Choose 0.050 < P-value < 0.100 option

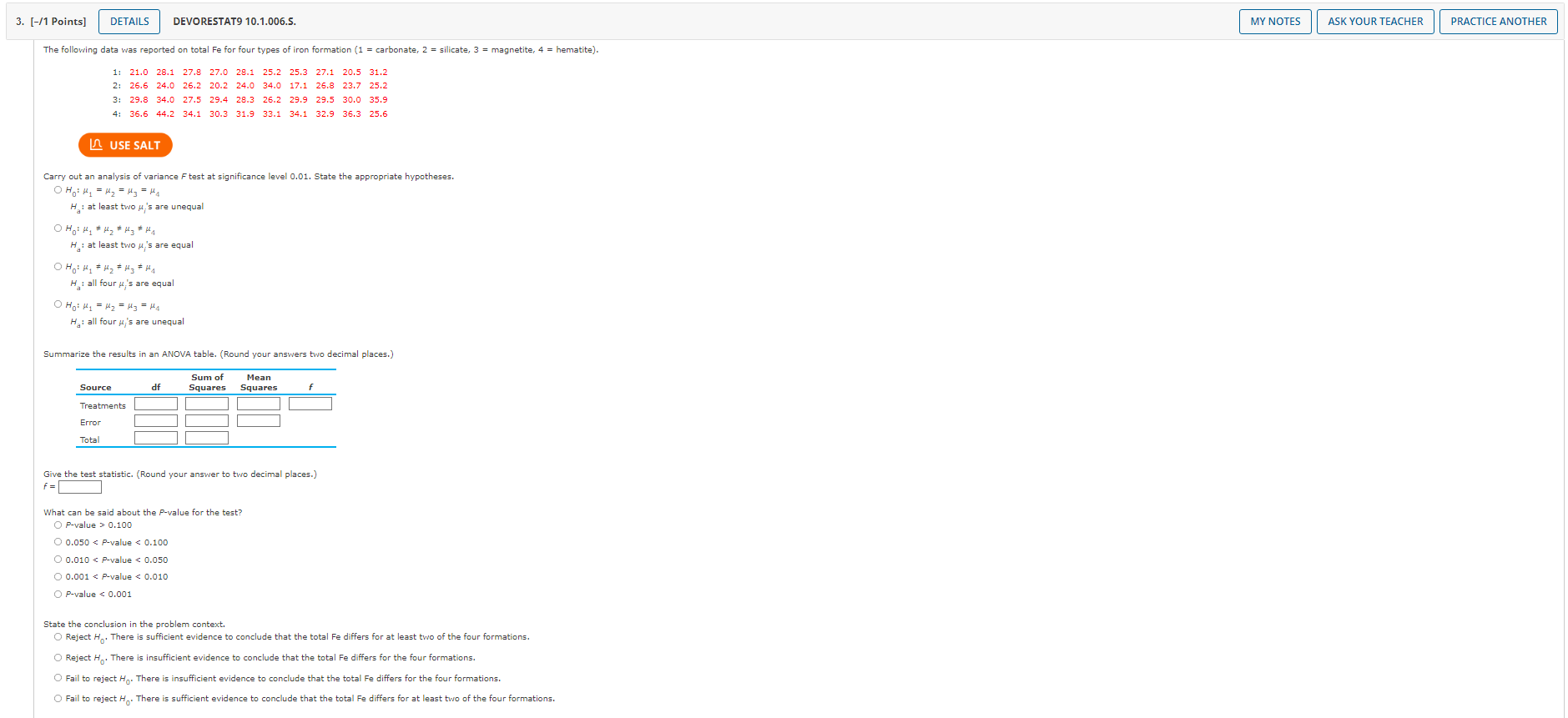coord(58,542)
